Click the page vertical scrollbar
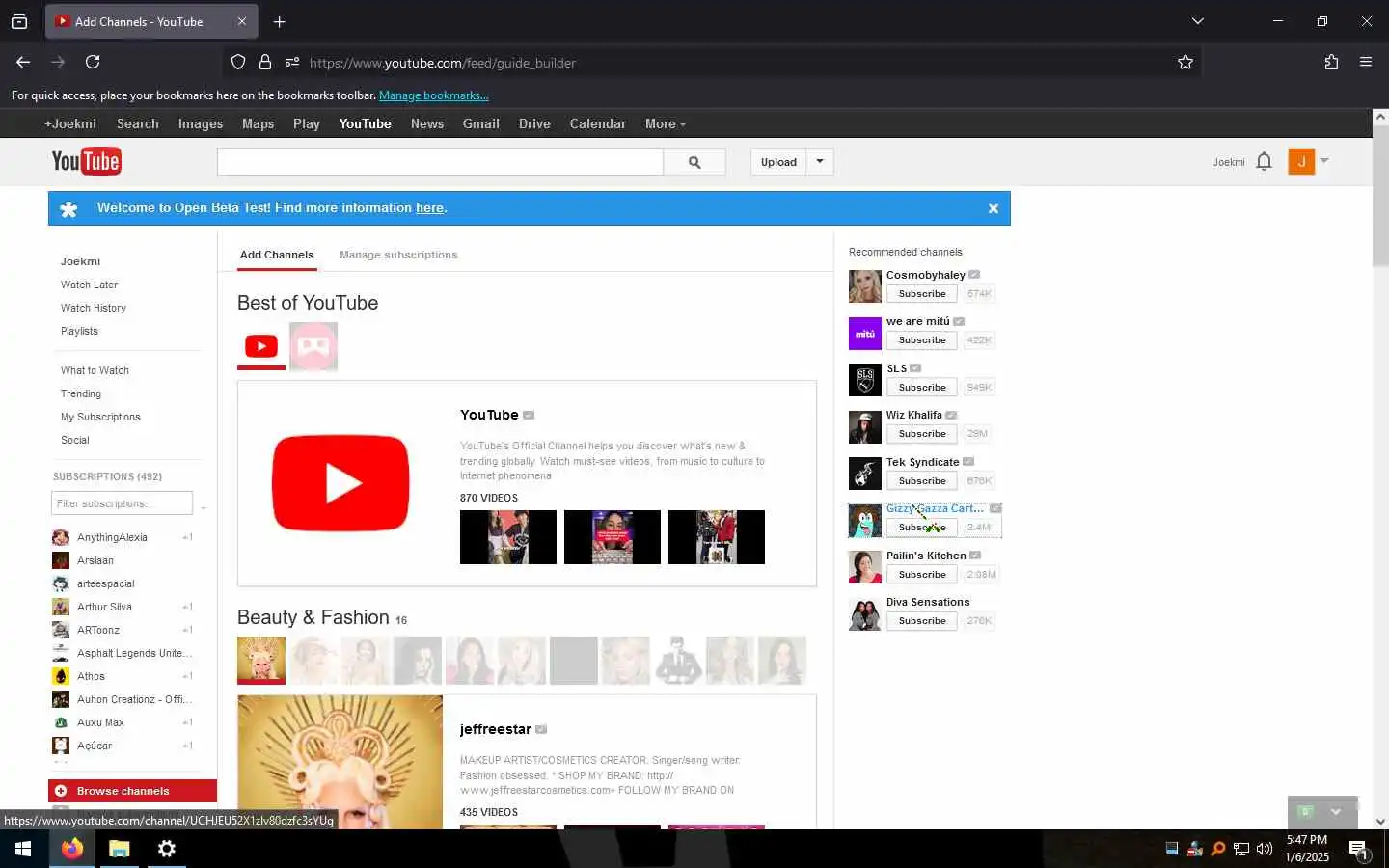 click(x=1380, y=198)
